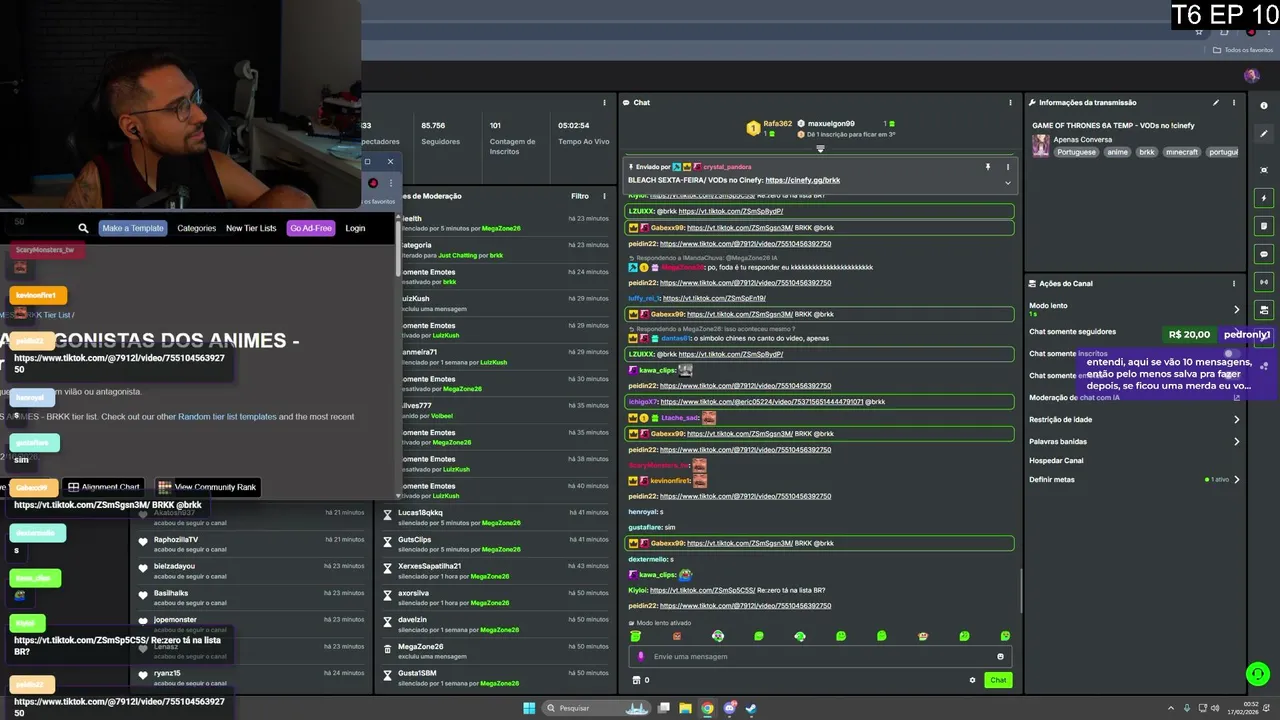Collapse the pinned message with the chevron
This screenshot has width=1280, height=720.
1007,182
